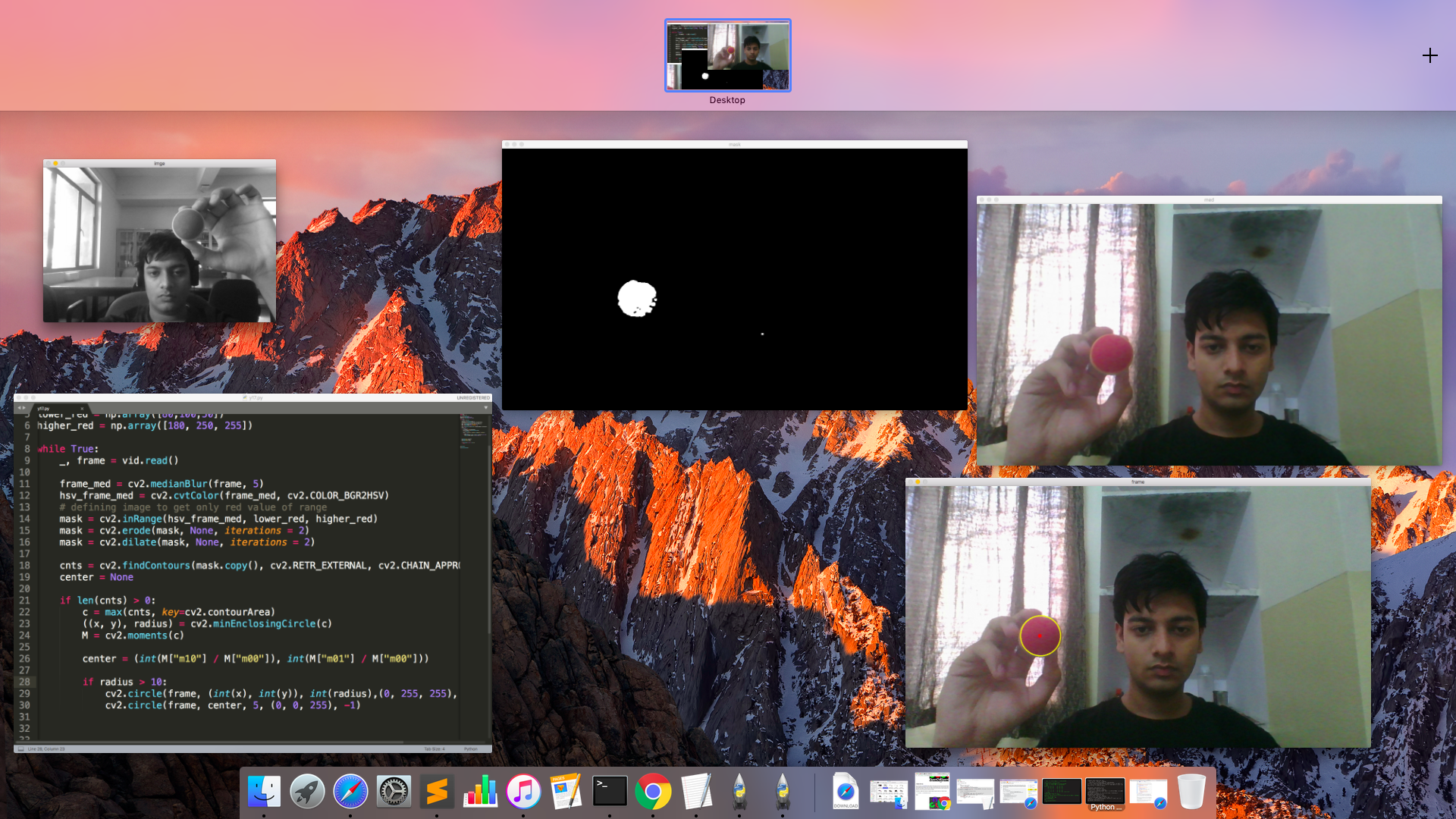1456x819 pixels.
Task: Open the Numbers chart icon in dock
Action: pos(480,792)
